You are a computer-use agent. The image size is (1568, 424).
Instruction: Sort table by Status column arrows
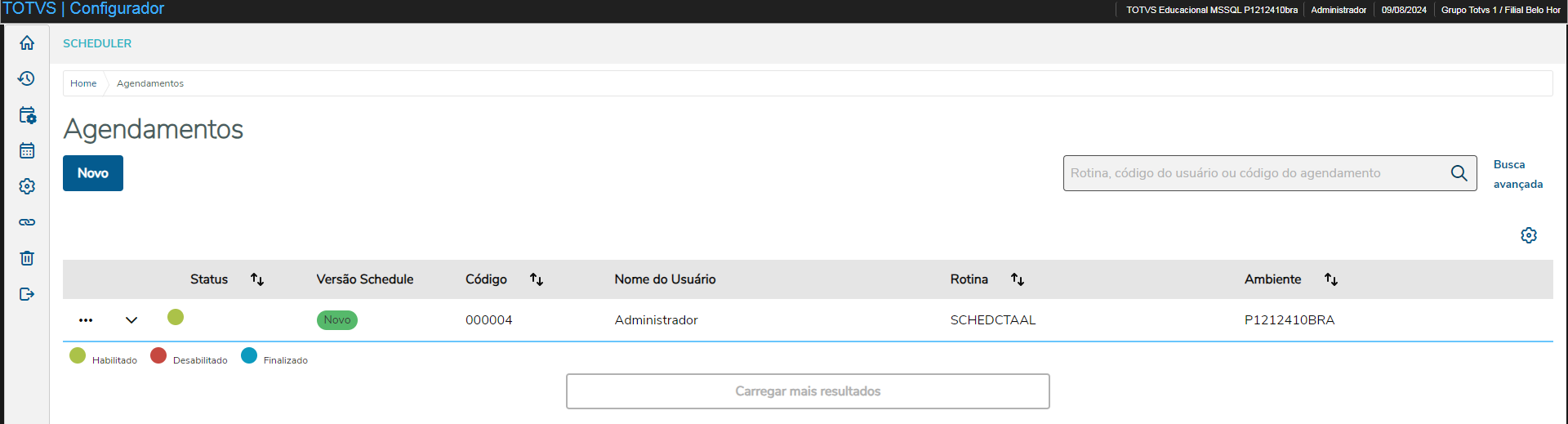(x=257, y=279)
